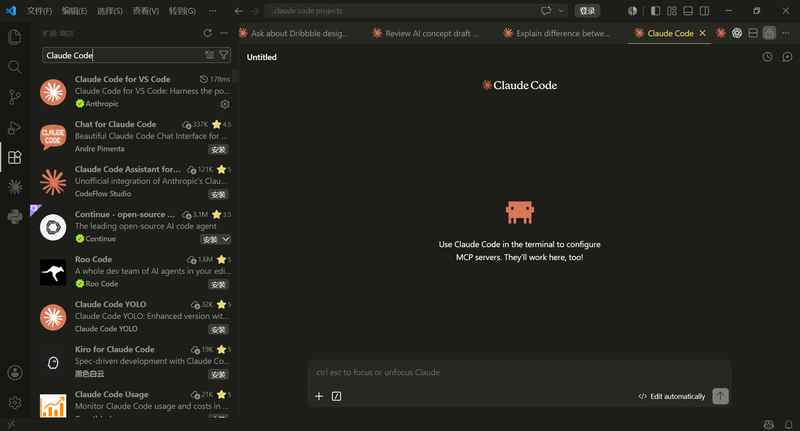Toggle the Edit automatically mode
Viewport: 800px width, 431px height.
[671, 396]
